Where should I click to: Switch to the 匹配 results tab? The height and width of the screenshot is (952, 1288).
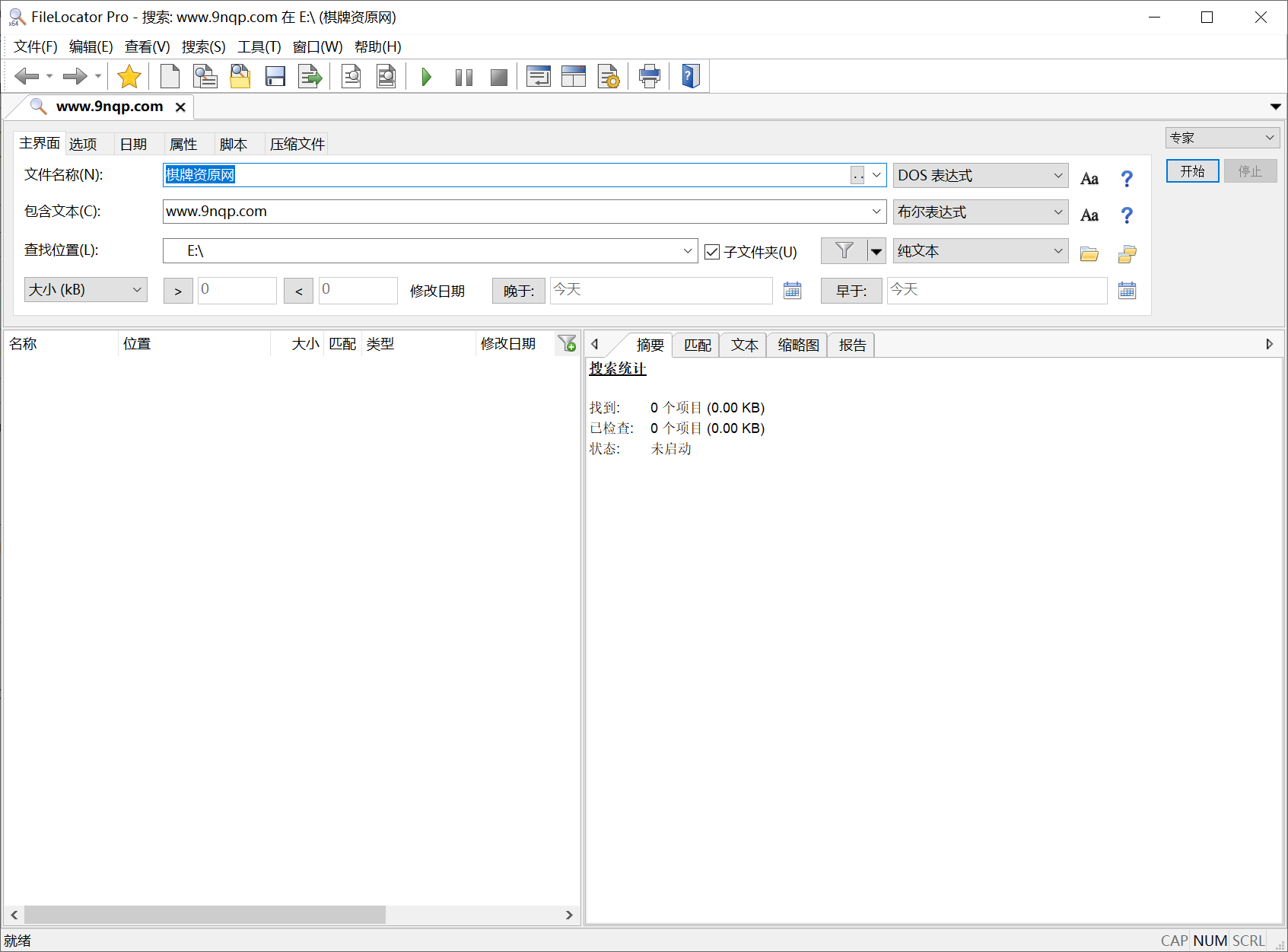697,345
